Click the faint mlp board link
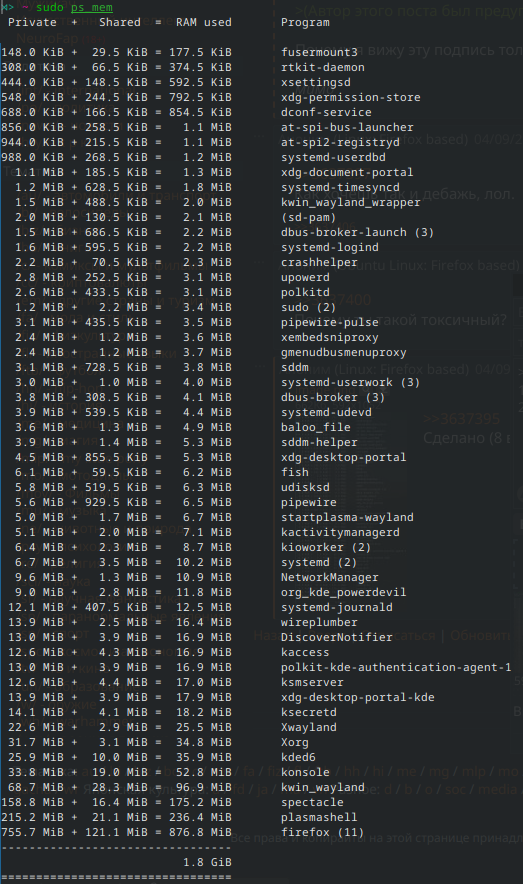The width and height of the screenshot is (523, 884). (472, 771)
